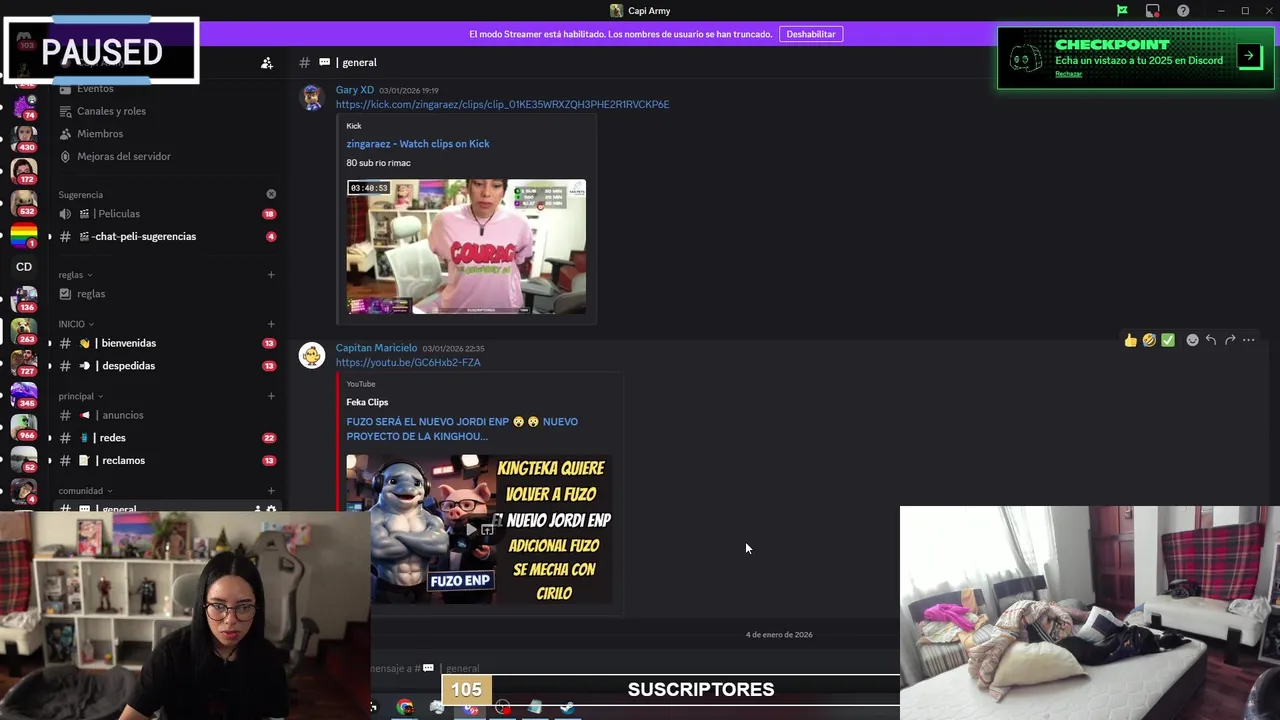1280x720 pixels.
Task: Open the despedidas channel
Action: point(165,366)
